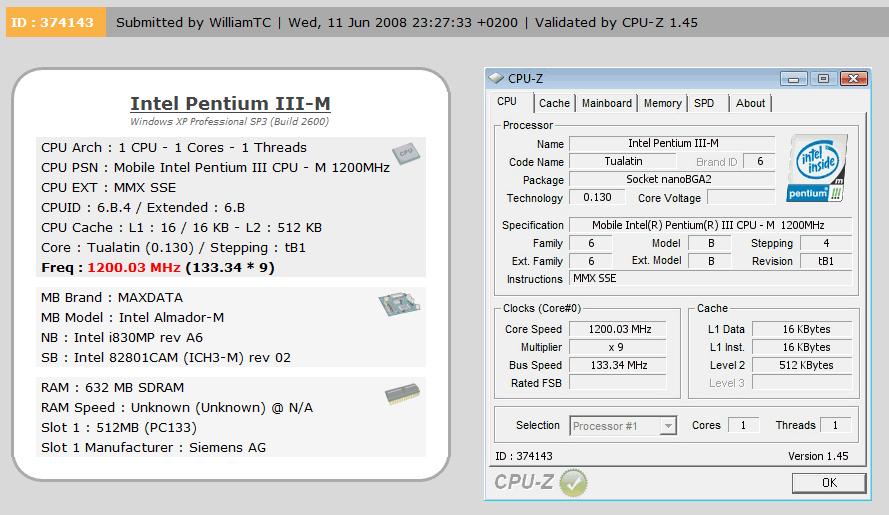Click the motherboard icon beside MB Brand
The height and width of the screenshot is (515, 889).
pos(399,304)
